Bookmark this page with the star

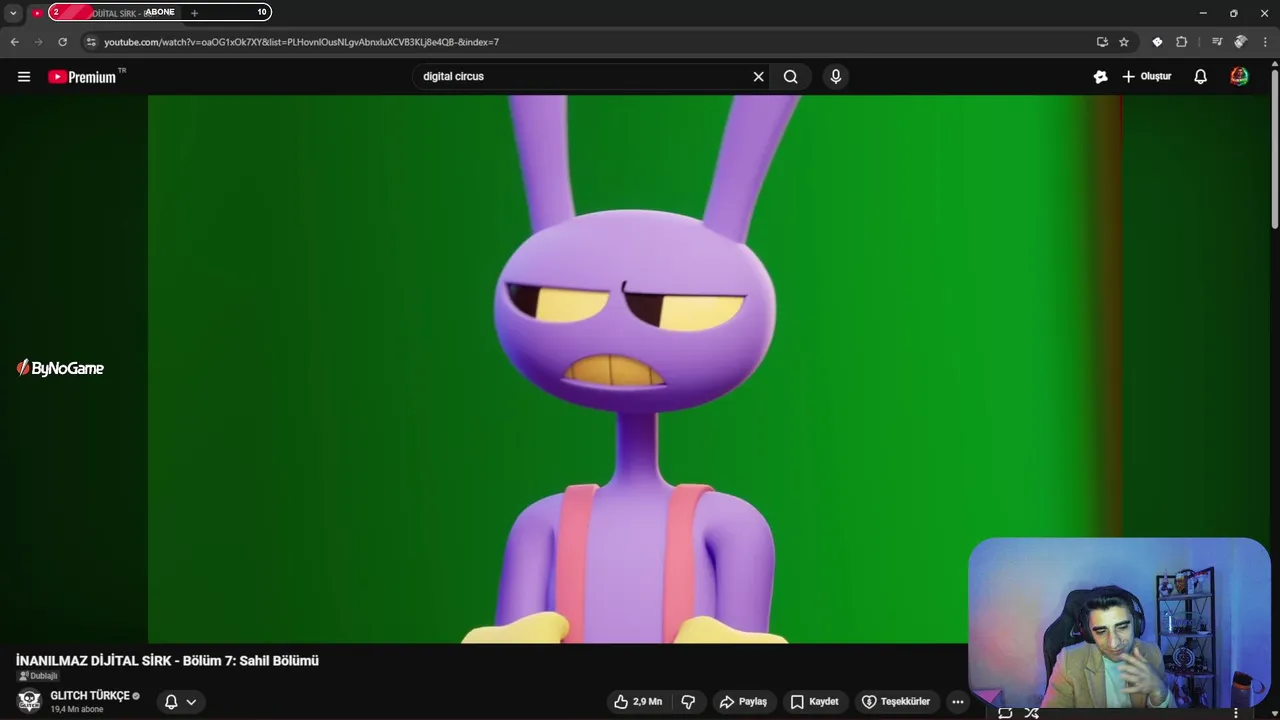[x=1124, y=42]
